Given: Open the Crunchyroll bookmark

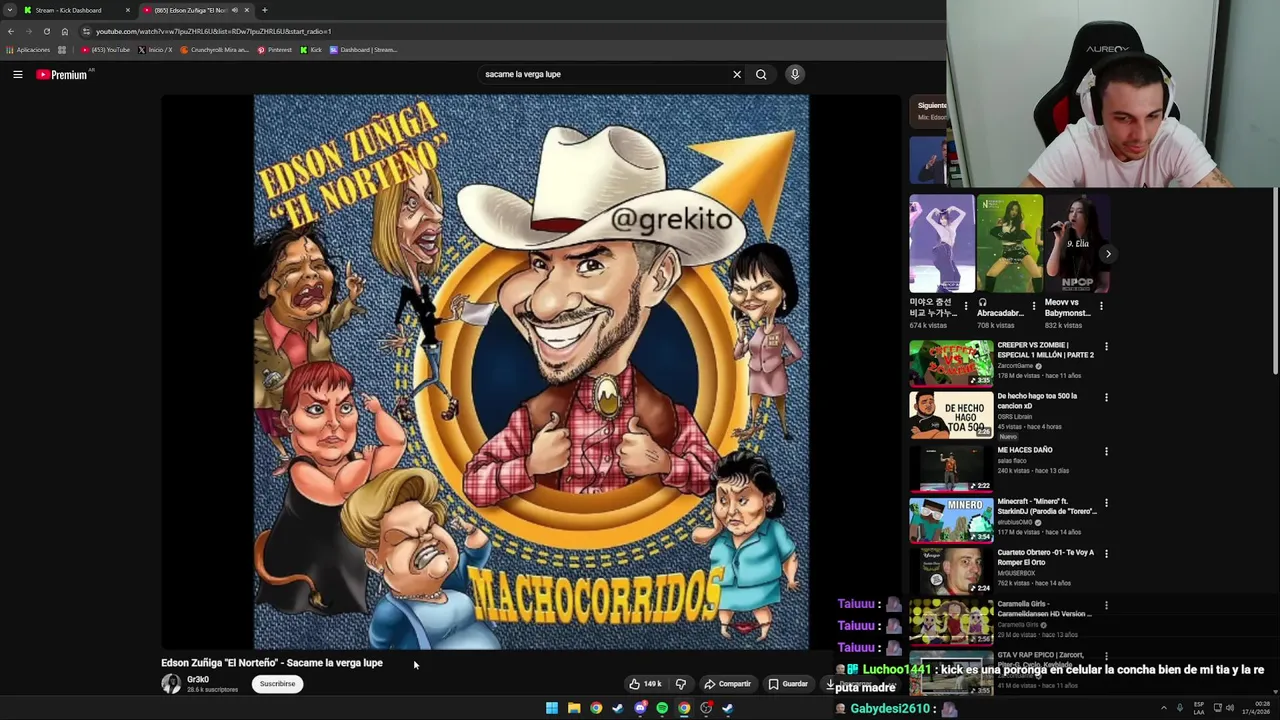Looking at the screenshot, I should coord(214,49).
